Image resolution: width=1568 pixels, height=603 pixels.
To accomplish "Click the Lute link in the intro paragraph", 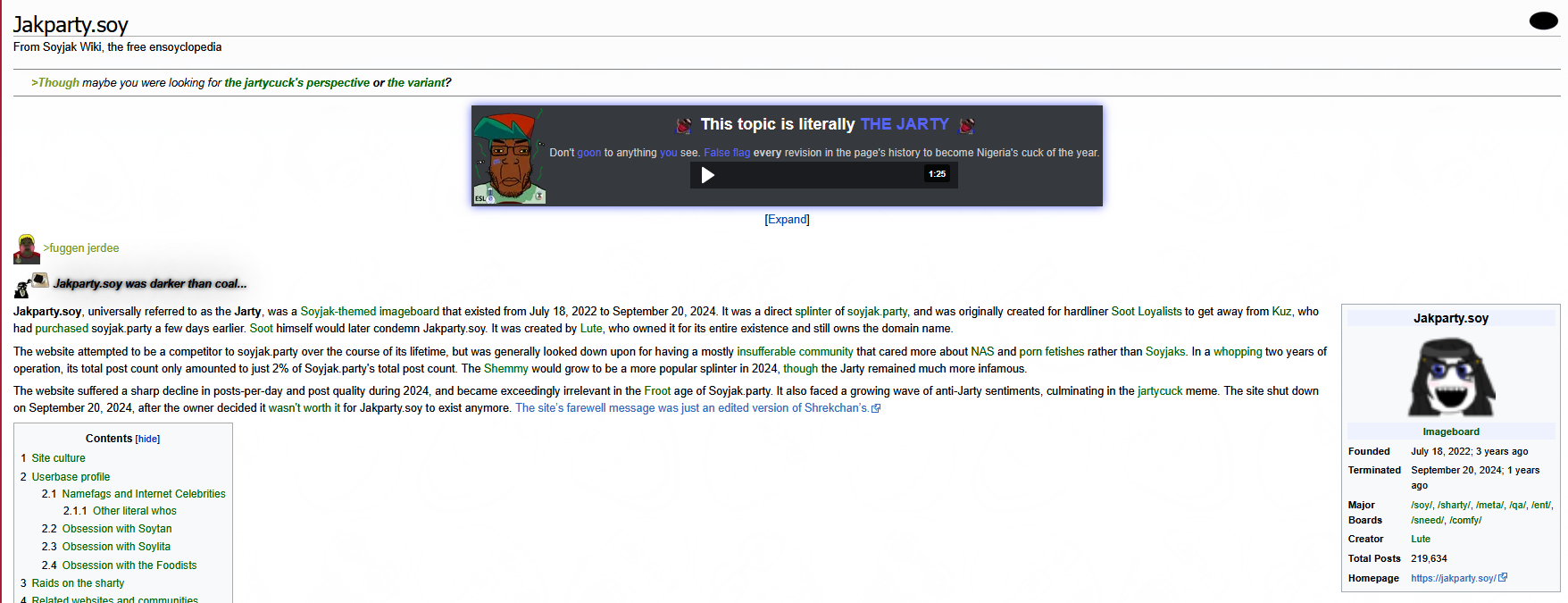I will tap(591, 329).
